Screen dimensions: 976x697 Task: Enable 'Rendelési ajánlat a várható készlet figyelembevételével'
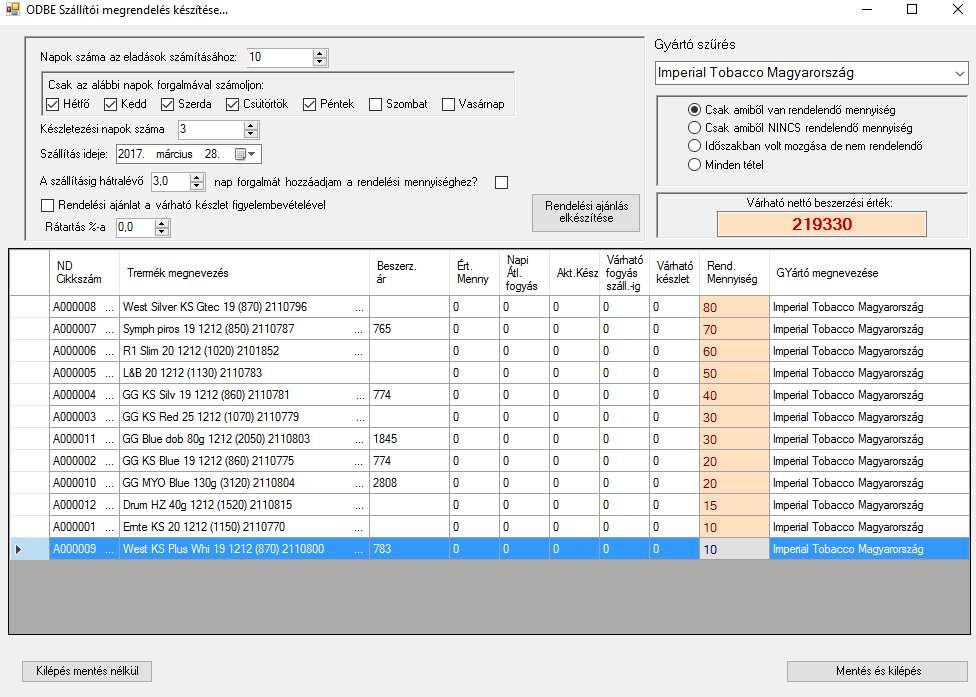click(47, 205)
